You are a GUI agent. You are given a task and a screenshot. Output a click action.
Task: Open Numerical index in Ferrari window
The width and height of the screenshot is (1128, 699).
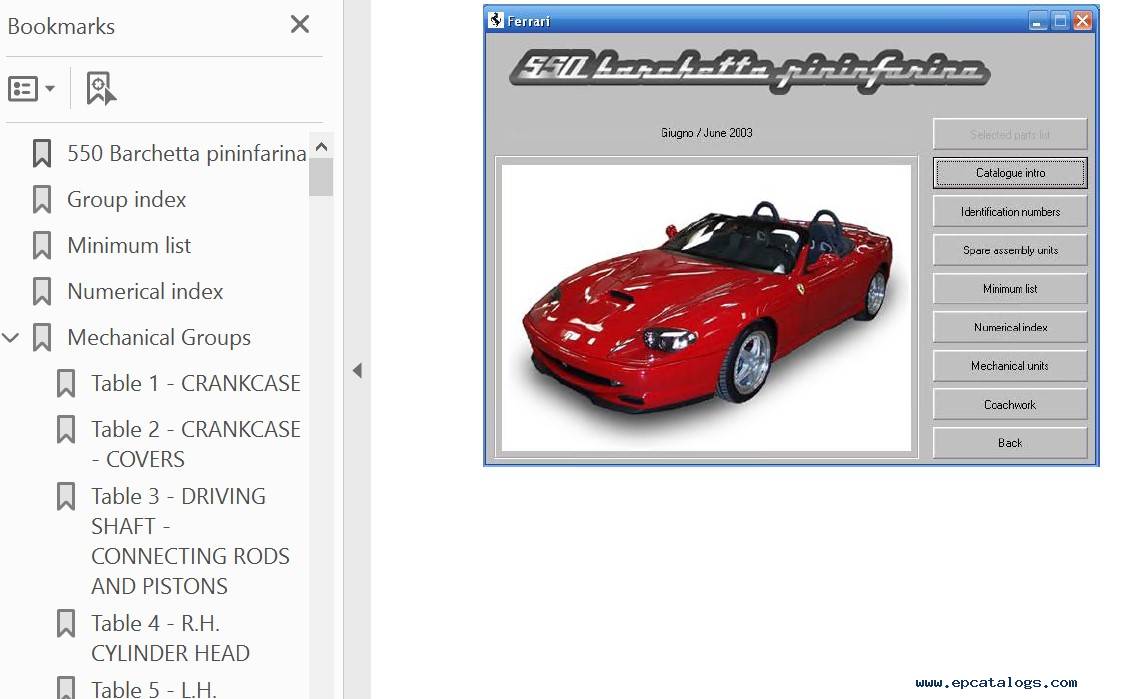pos(1010,327)
